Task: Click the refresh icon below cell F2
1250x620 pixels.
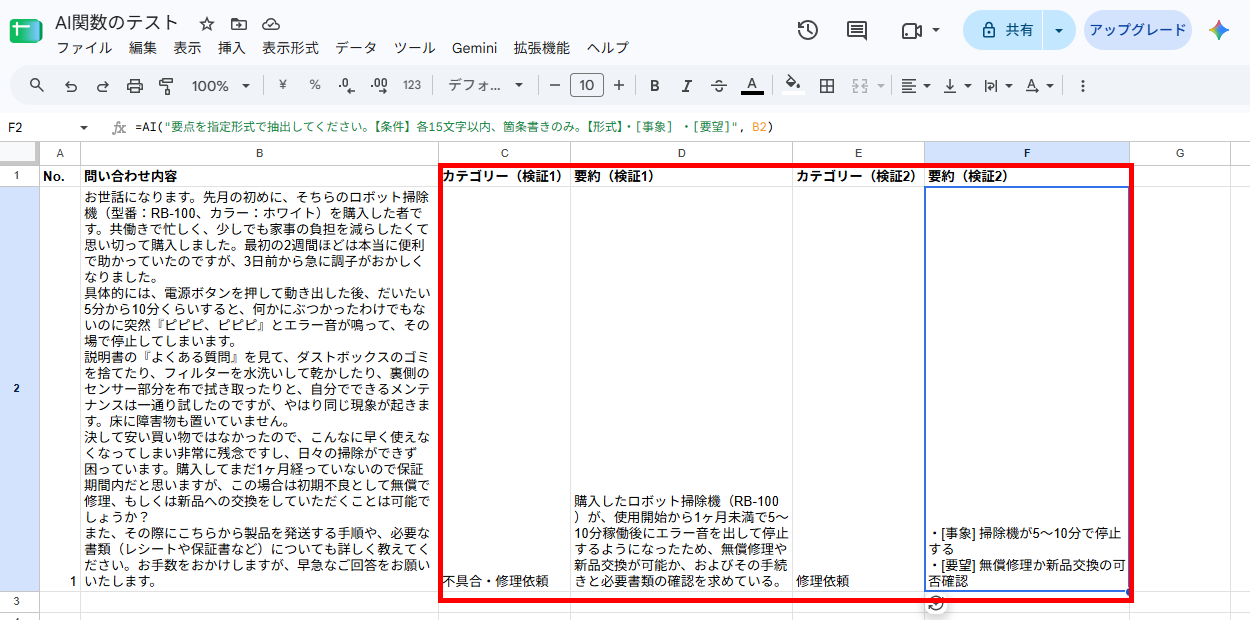Action: (936, 602)
